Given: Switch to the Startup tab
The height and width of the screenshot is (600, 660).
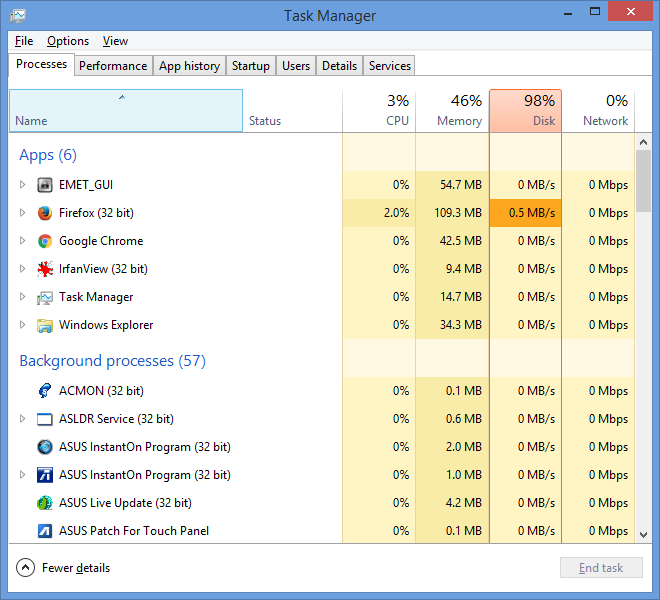Looking at the screenshot, I should pos(251,66).
